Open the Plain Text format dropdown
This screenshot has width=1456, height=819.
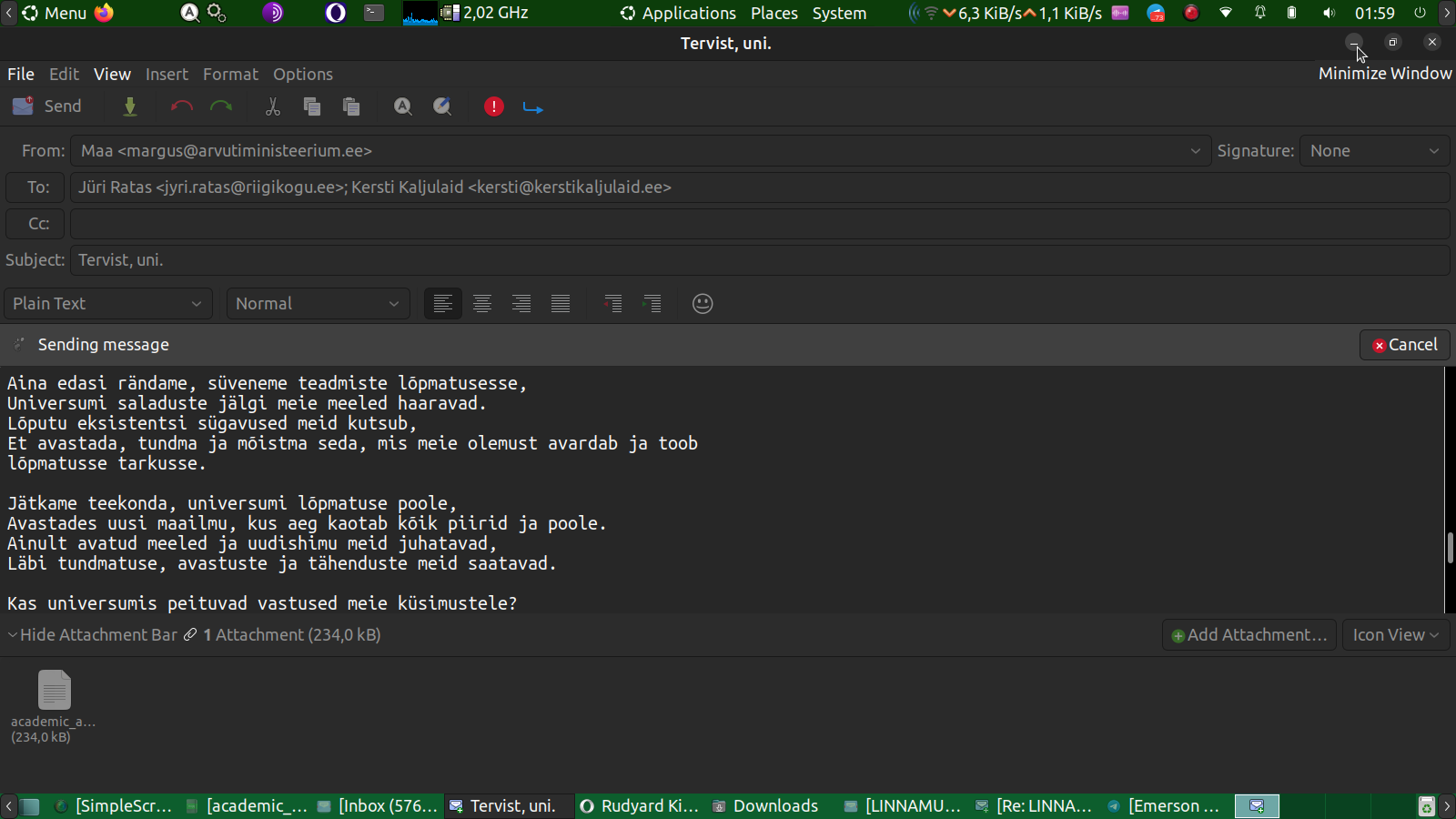pos(107,304)
